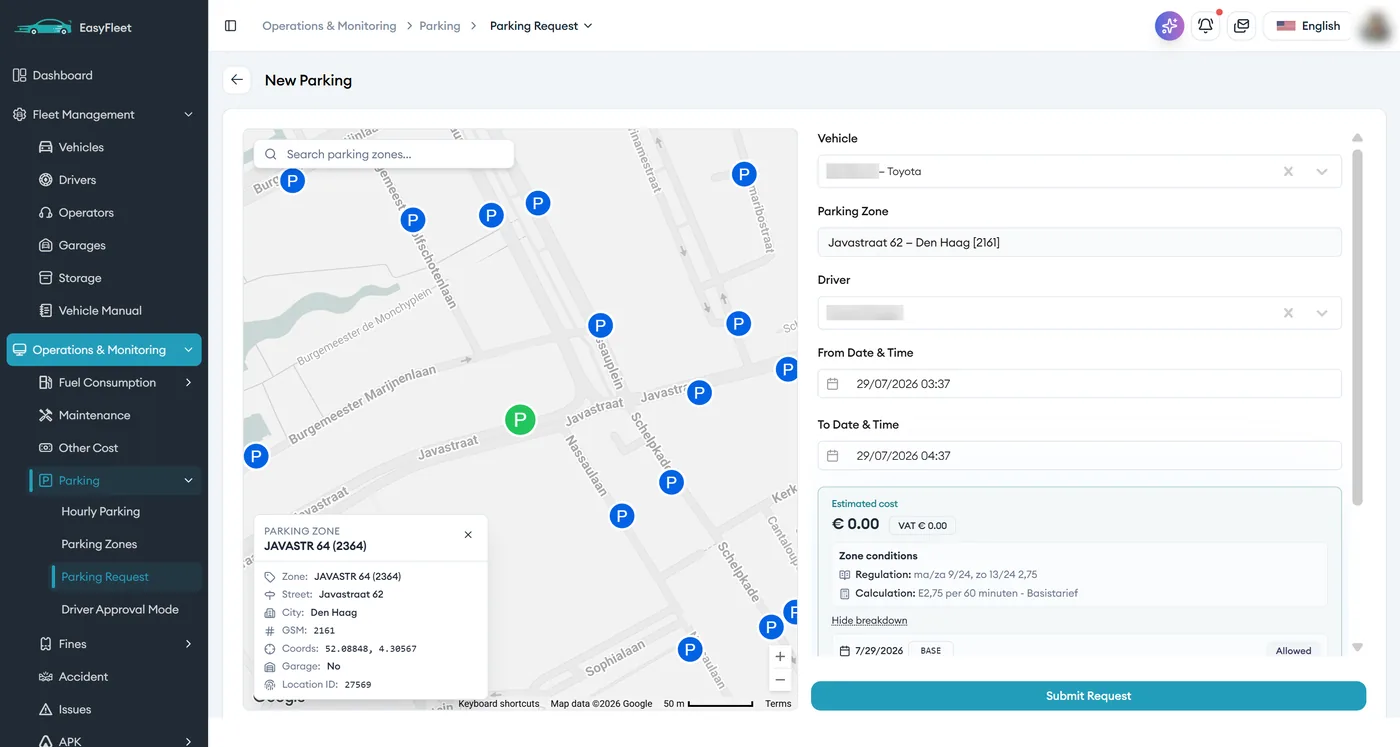Collapse Fleet Management section
This screenshot has width=1400, height=747.
point(189,115)
